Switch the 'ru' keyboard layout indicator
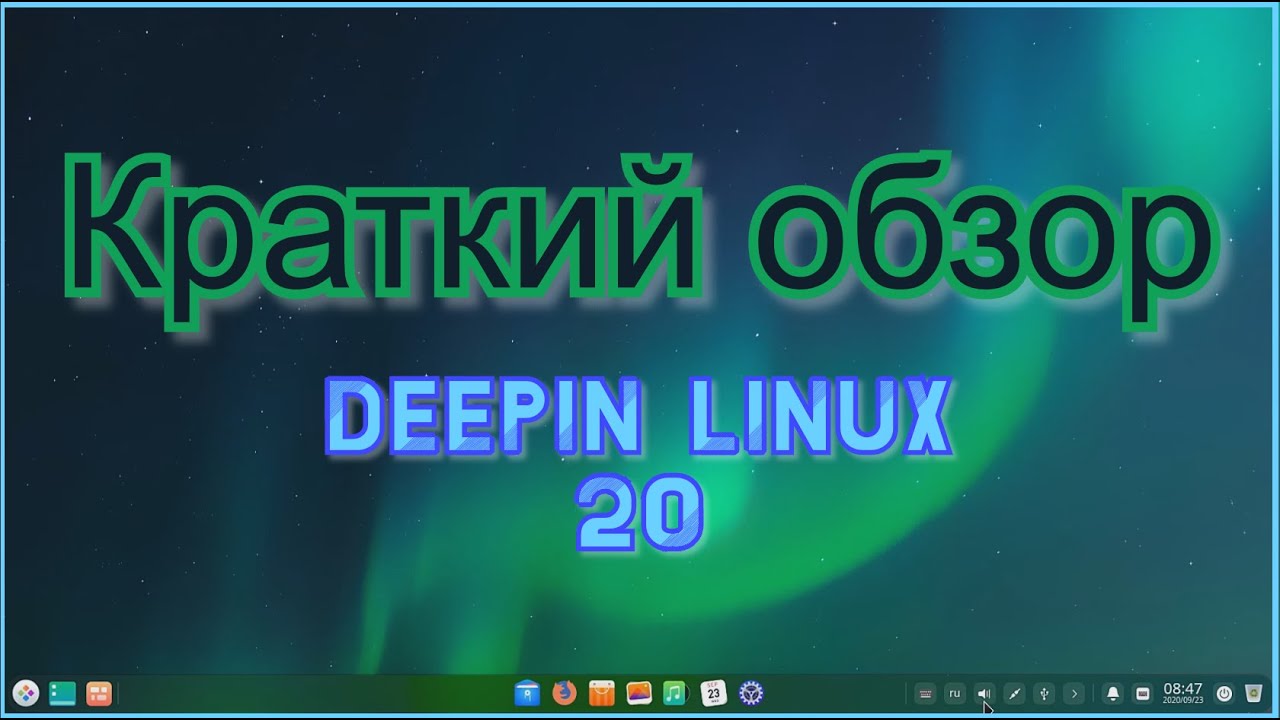This screenshot has width=1280, height=720. point(955,693)
